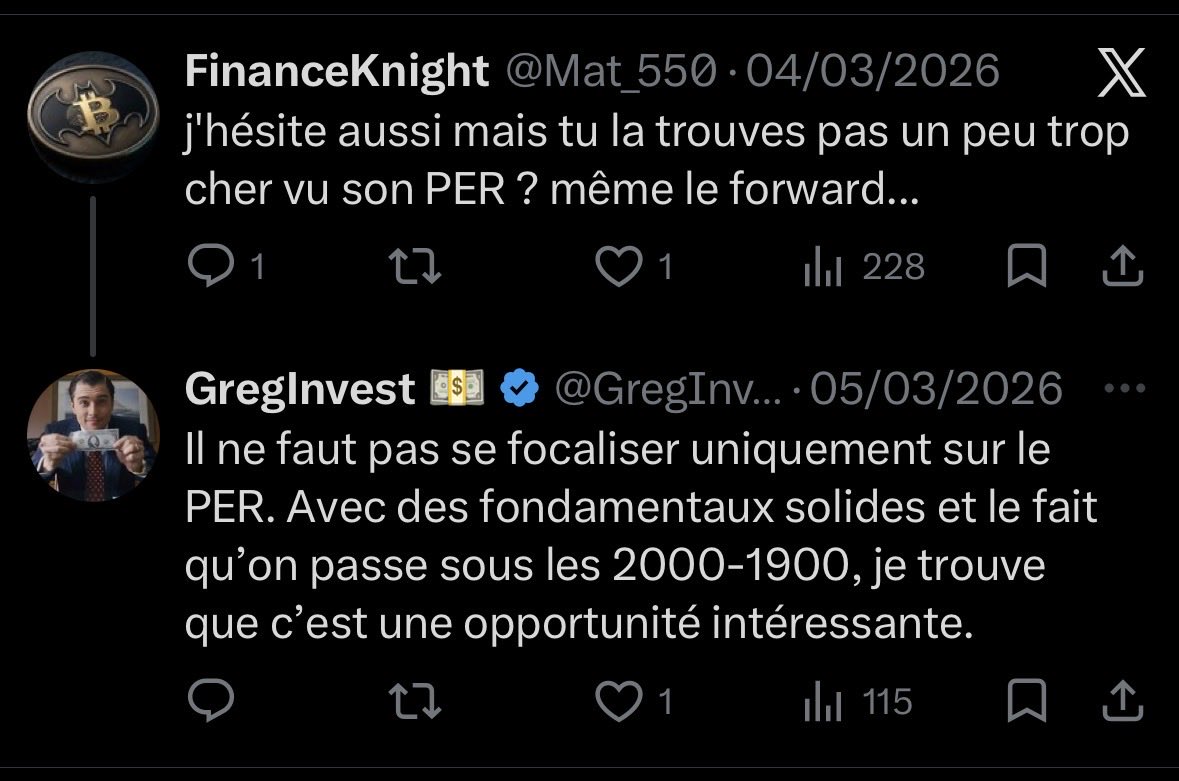The width and height of the screenshot is (1179, 781).
Task: Click GregInvest's blue verified badge
Action: click(519, 388)
